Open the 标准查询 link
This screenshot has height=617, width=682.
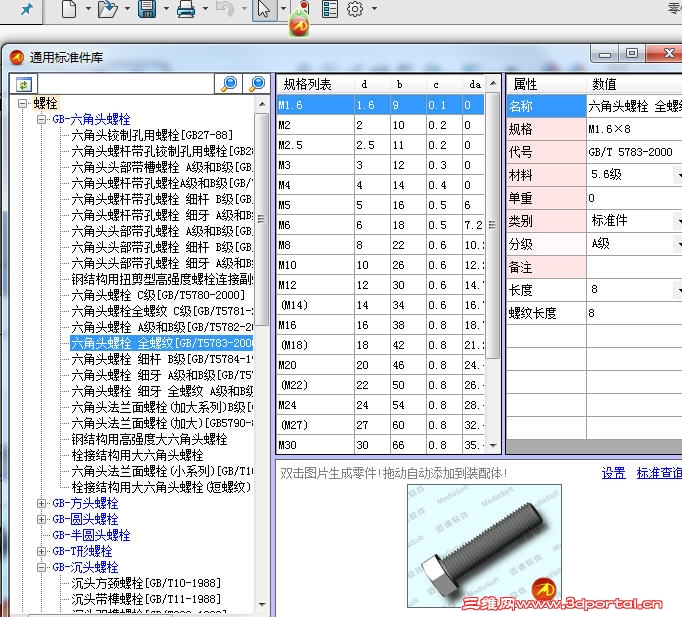[659, 473]
